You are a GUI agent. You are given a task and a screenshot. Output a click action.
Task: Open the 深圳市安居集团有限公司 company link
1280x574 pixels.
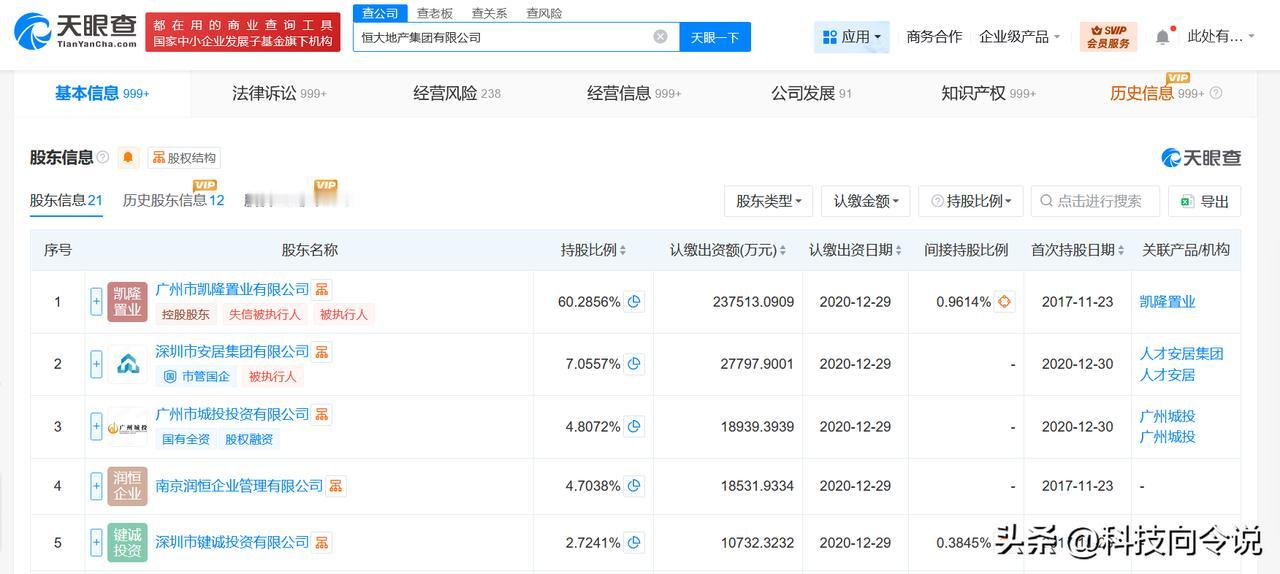coord(232,352)
